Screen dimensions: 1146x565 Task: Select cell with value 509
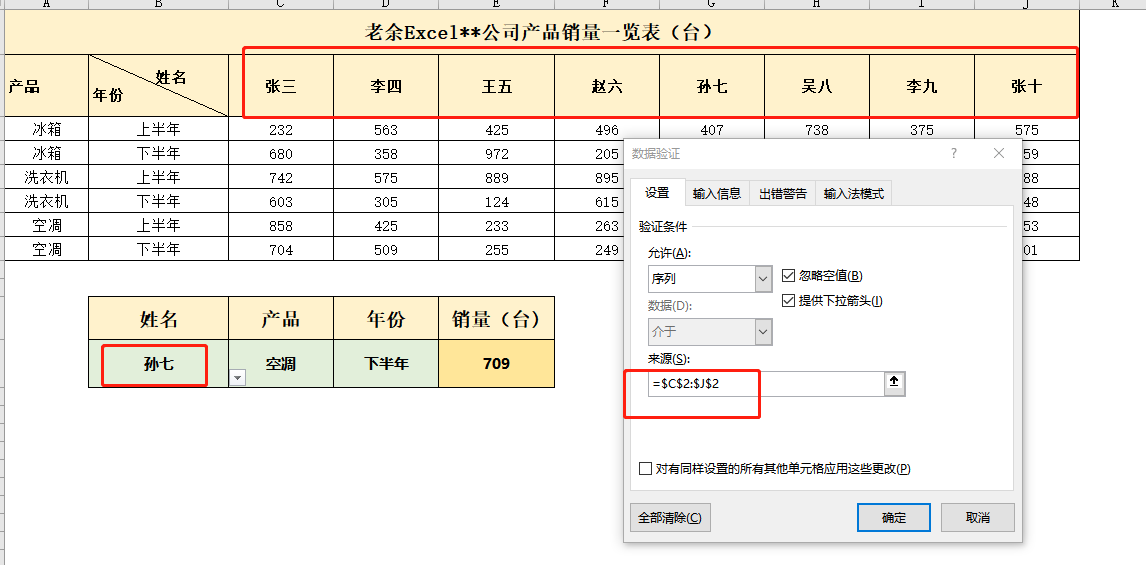pyautogui.click(x=386, y=249)
